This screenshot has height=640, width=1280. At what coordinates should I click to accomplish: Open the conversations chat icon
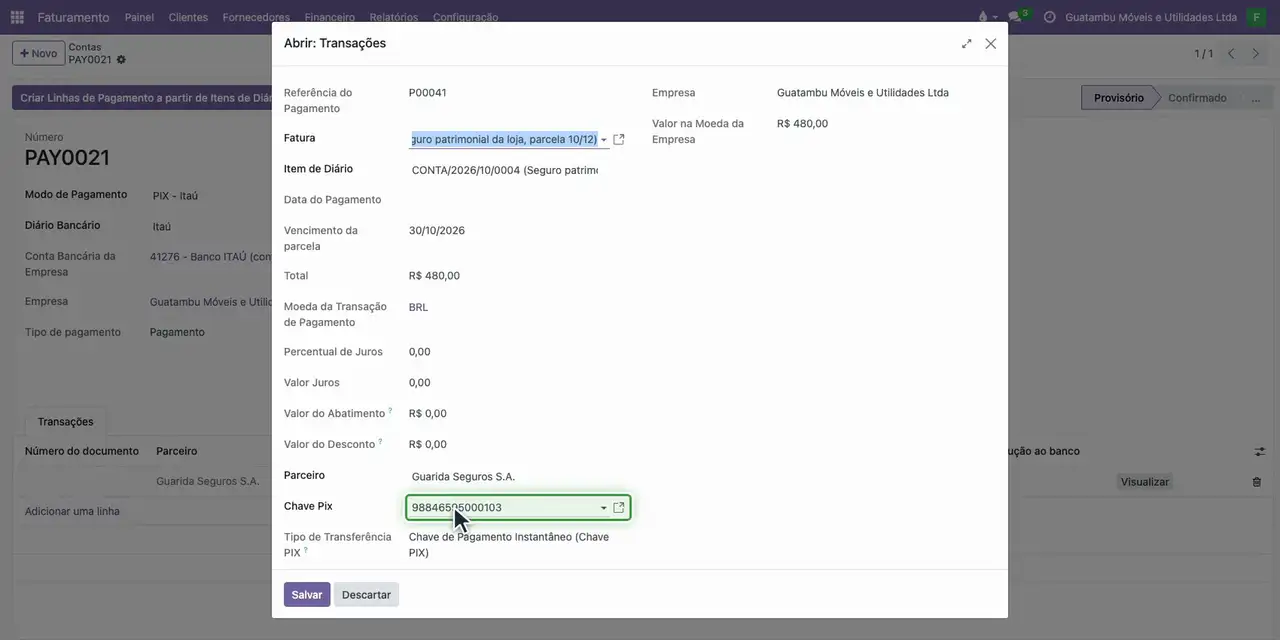pos(1015,17)
